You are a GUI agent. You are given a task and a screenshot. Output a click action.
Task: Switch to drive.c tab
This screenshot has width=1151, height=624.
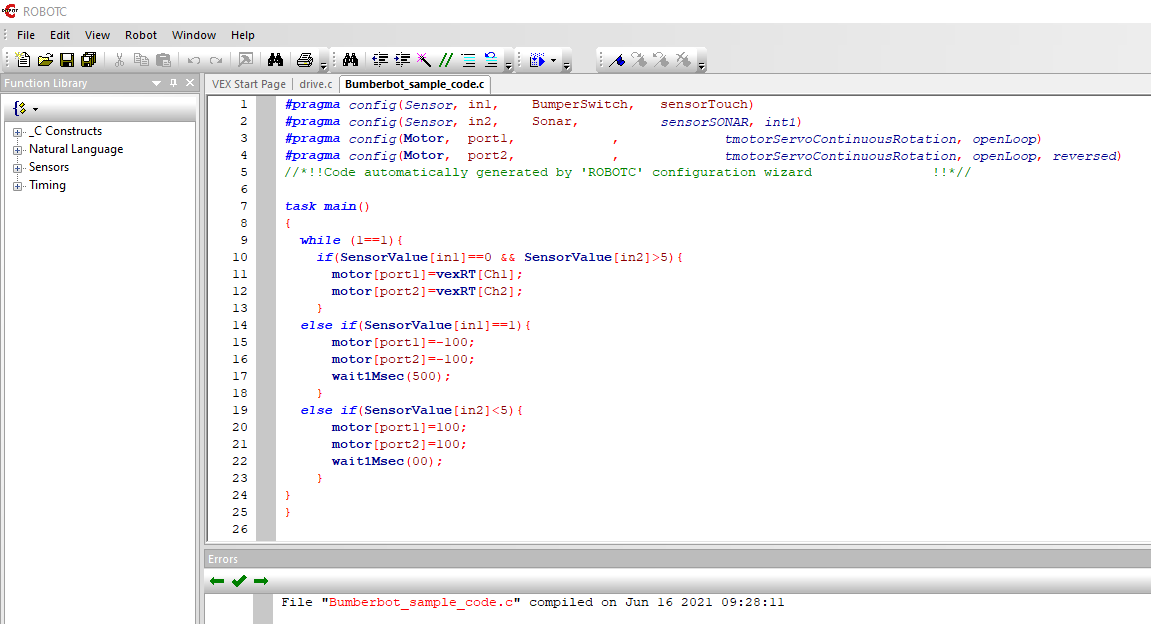[x=316, y=84]
